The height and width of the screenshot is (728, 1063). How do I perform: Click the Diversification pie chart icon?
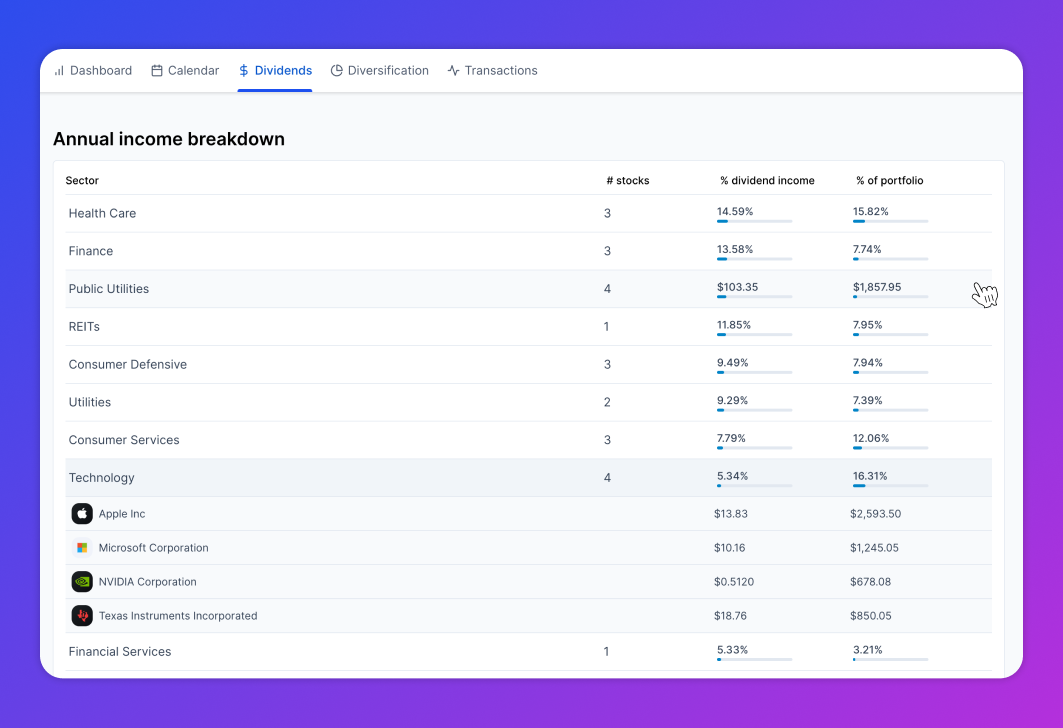336,70
